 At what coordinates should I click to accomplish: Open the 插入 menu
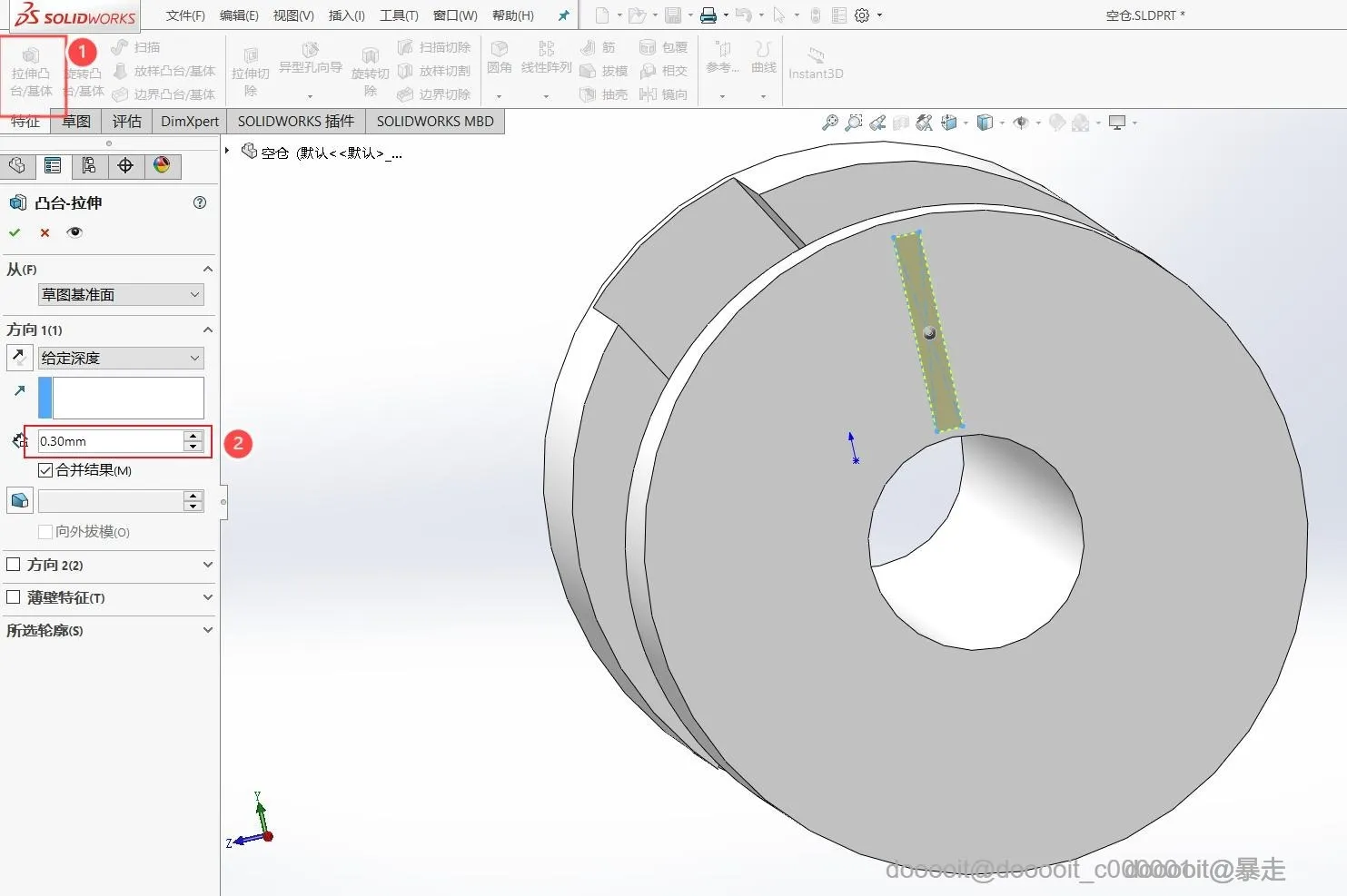(346, 15)
